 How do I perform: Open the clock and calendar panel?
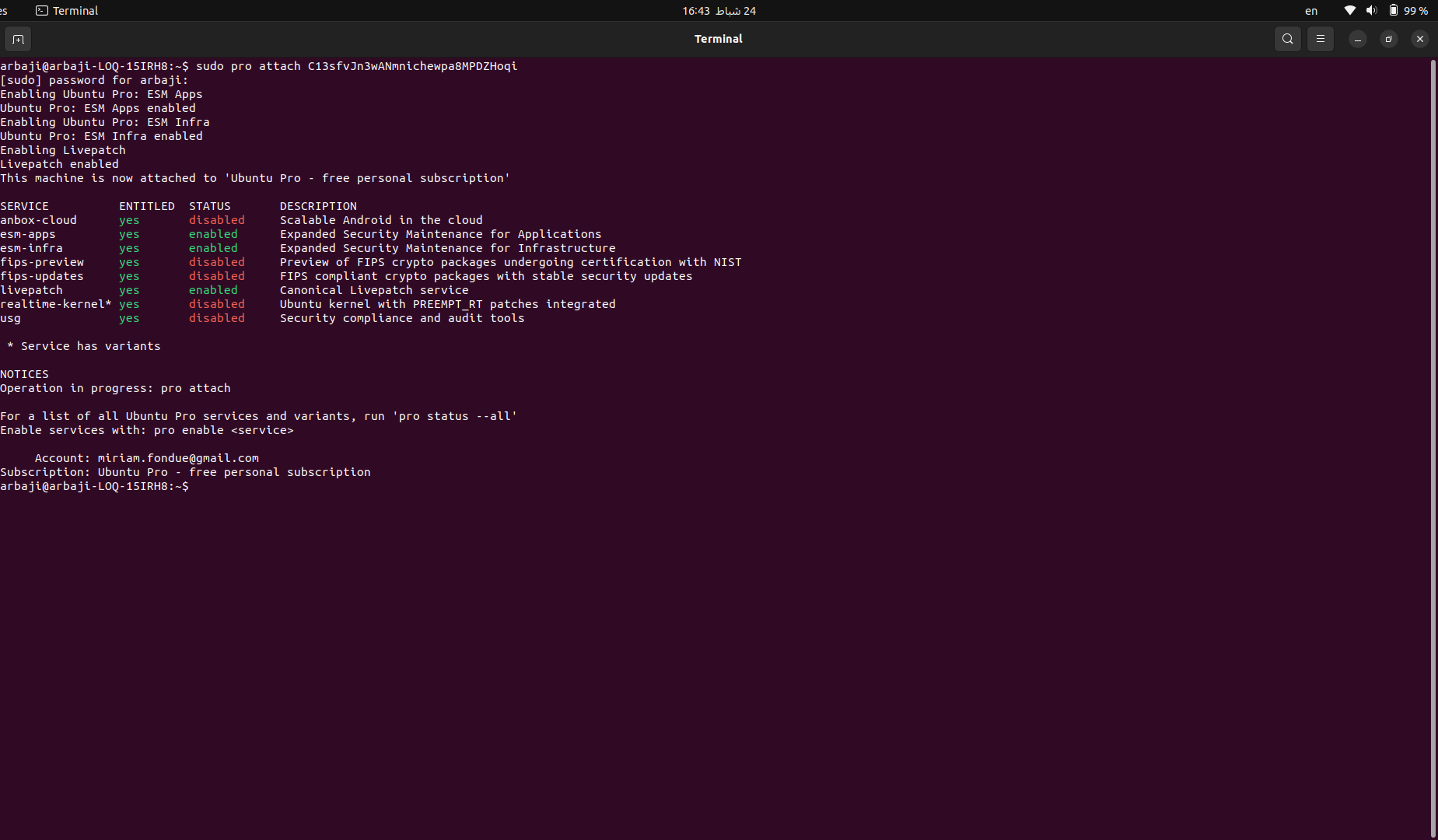coord(719,11)
